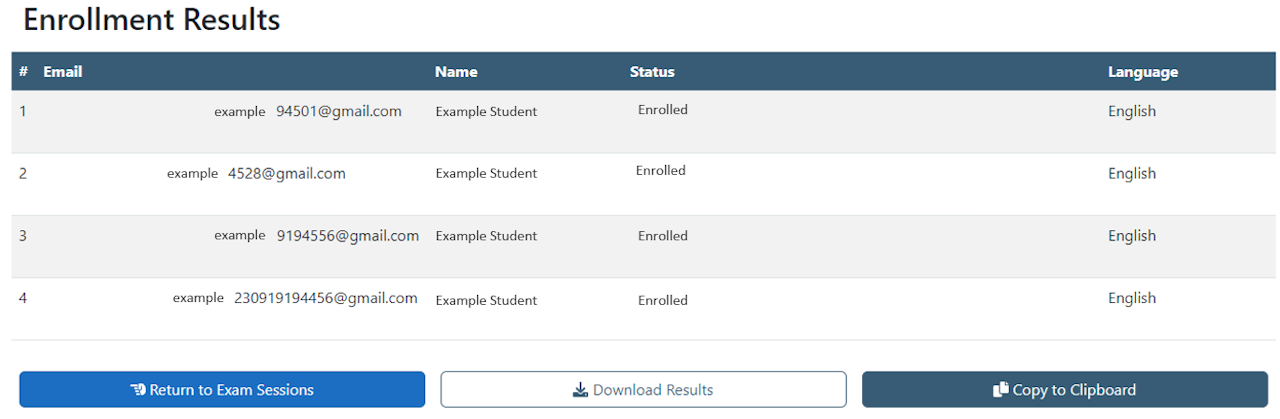Select email ending 230919194456@gmail.com in row 4
Image resolution: width=1280 pixels, height=419 pixels.
(325, 298)
